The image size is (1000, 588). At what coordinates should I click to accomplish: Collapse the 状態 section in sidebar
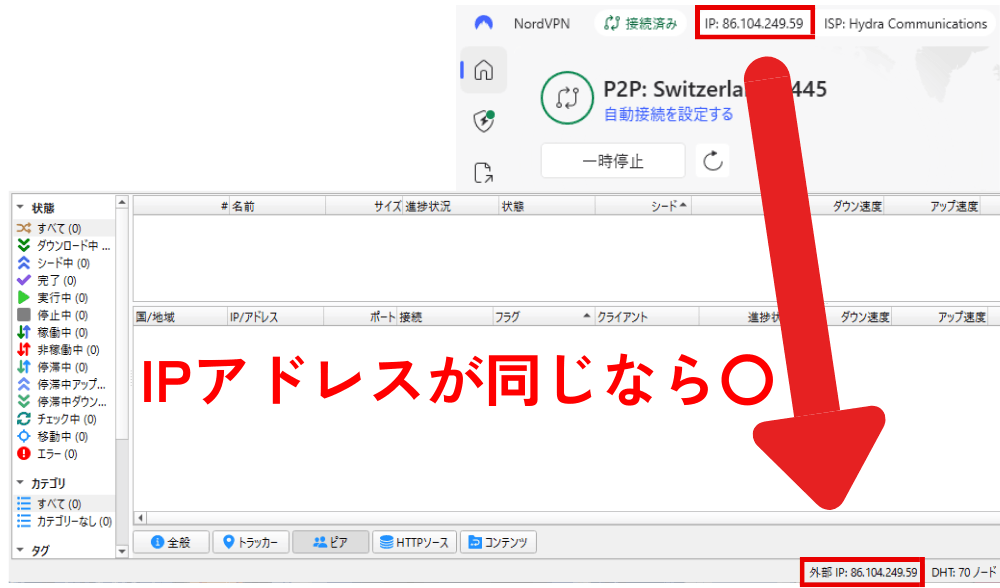(x=20, y=209)
